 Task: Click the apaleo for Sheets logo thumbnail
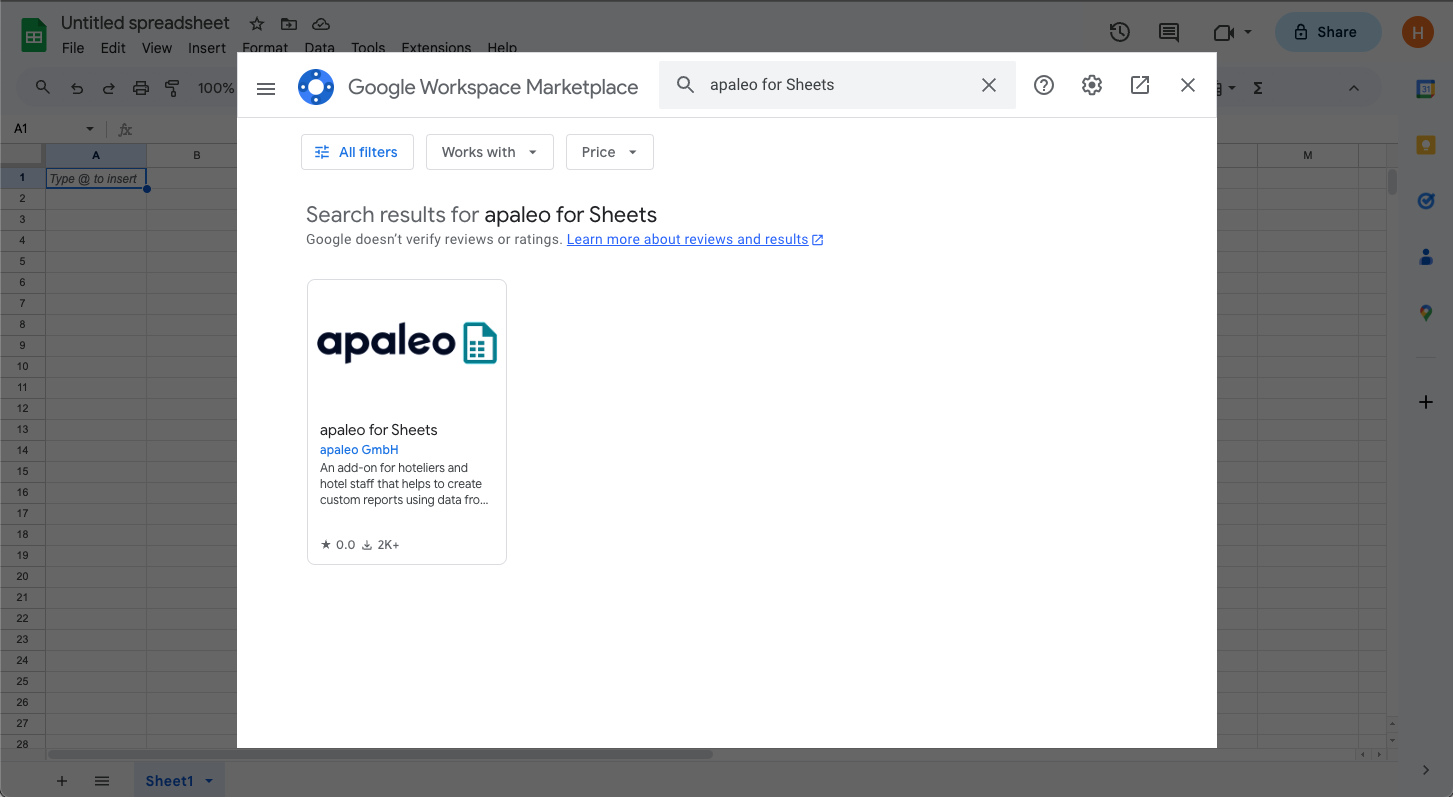click(407, 343)
